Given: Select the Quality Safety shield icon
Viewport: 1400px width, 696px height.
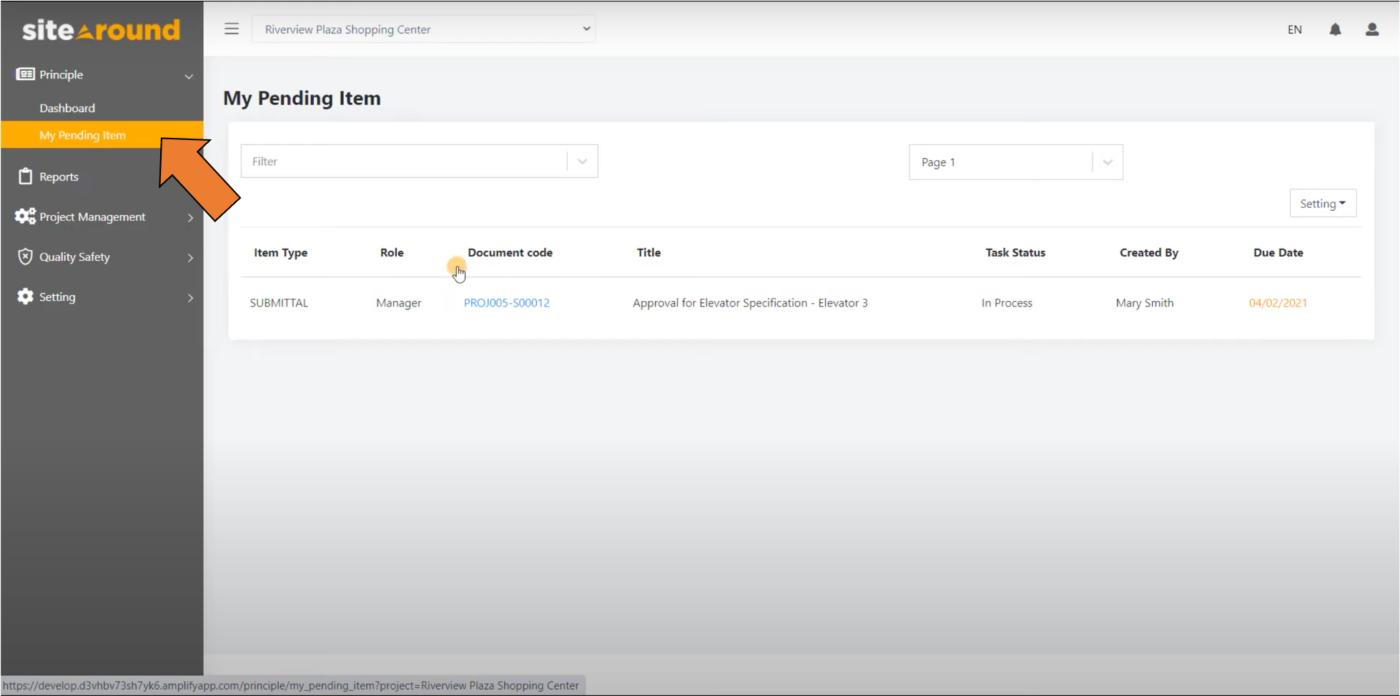Looking at the screenshot, I should pos(24,256).
